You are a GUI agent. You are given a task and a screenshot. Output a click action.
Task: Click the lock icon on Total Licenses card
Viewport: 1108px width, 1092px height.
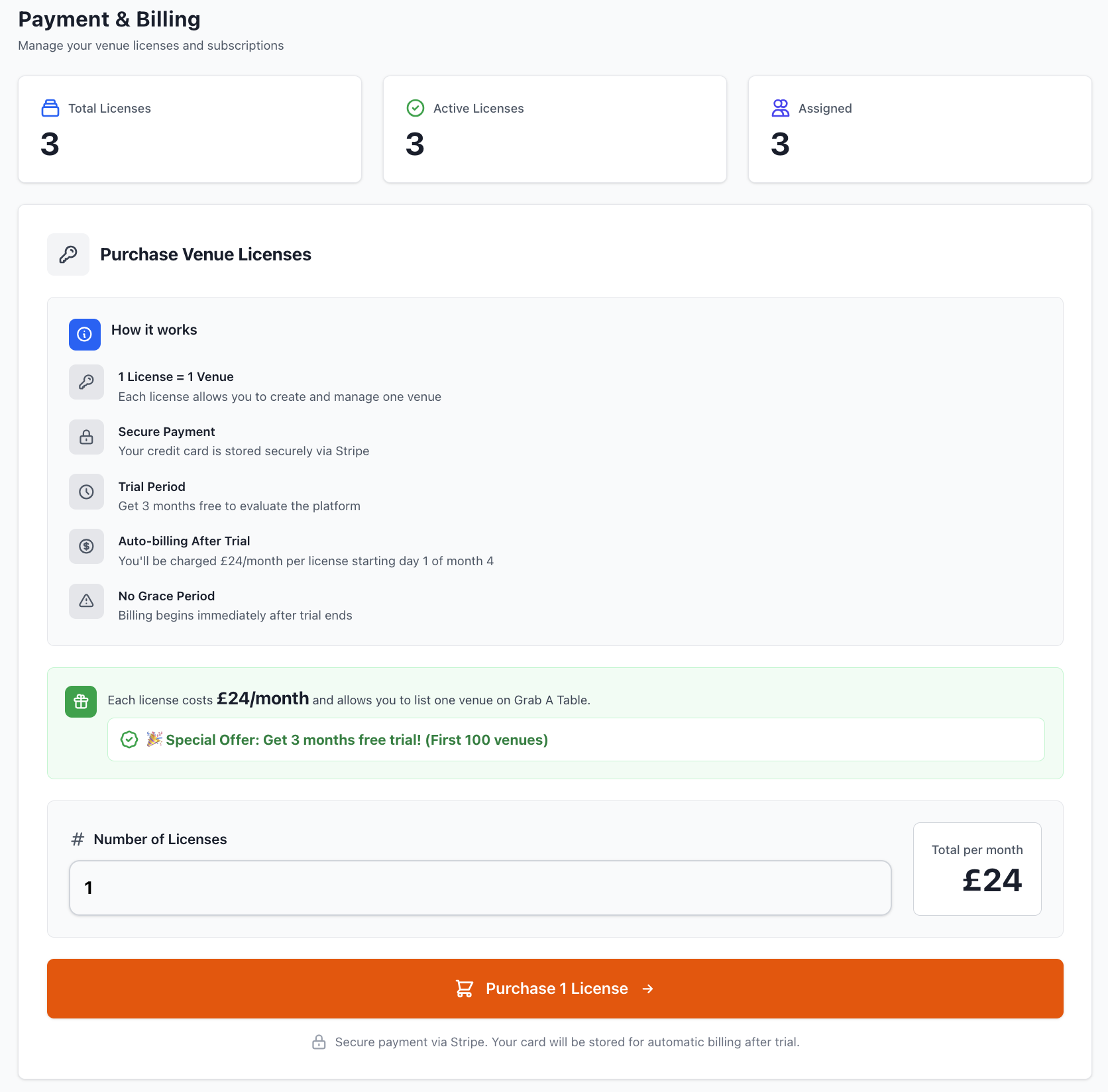coord(50,108)
